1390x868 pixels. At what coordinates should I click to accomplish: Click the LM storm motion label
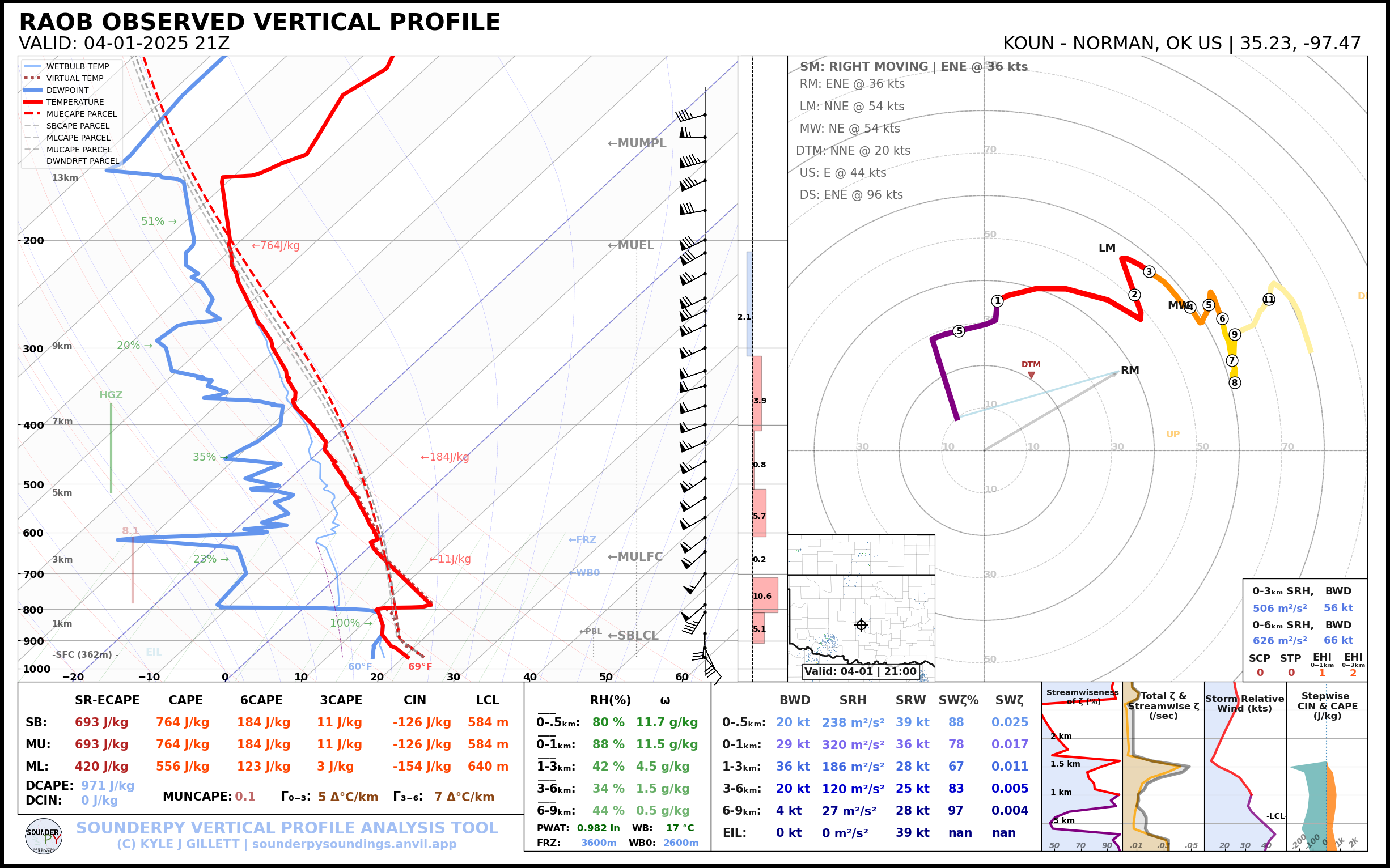[x=1106, y=248]
